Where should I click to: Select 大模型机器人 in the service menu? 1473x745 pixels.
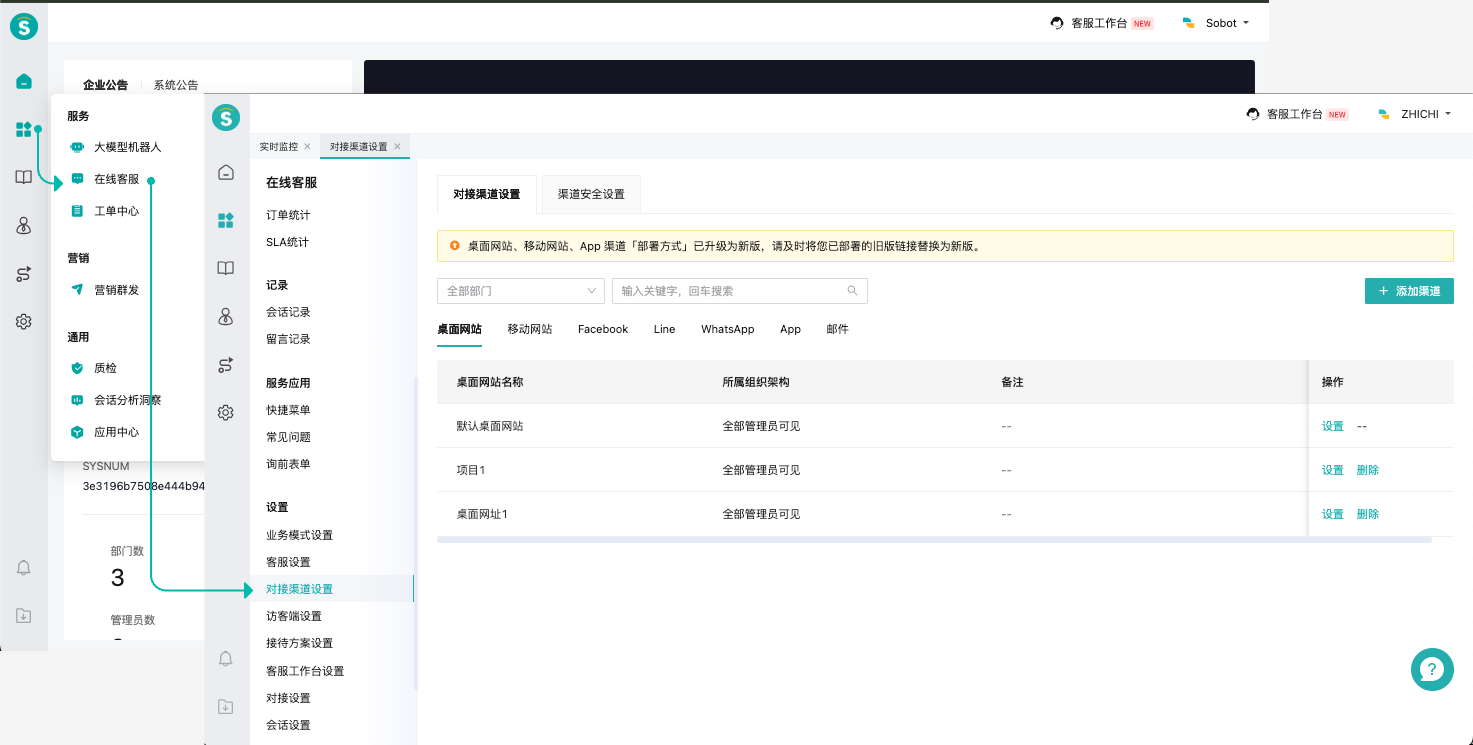coord(127,147)
